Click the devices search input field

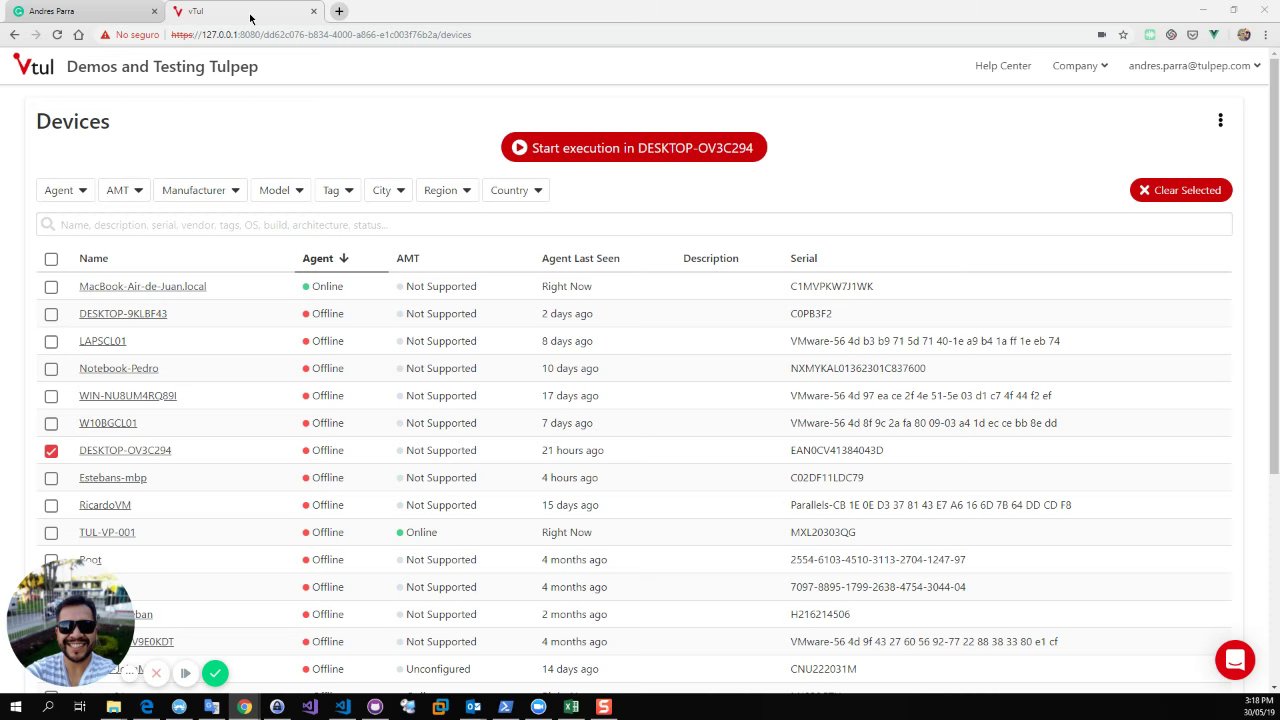(634, 225)
